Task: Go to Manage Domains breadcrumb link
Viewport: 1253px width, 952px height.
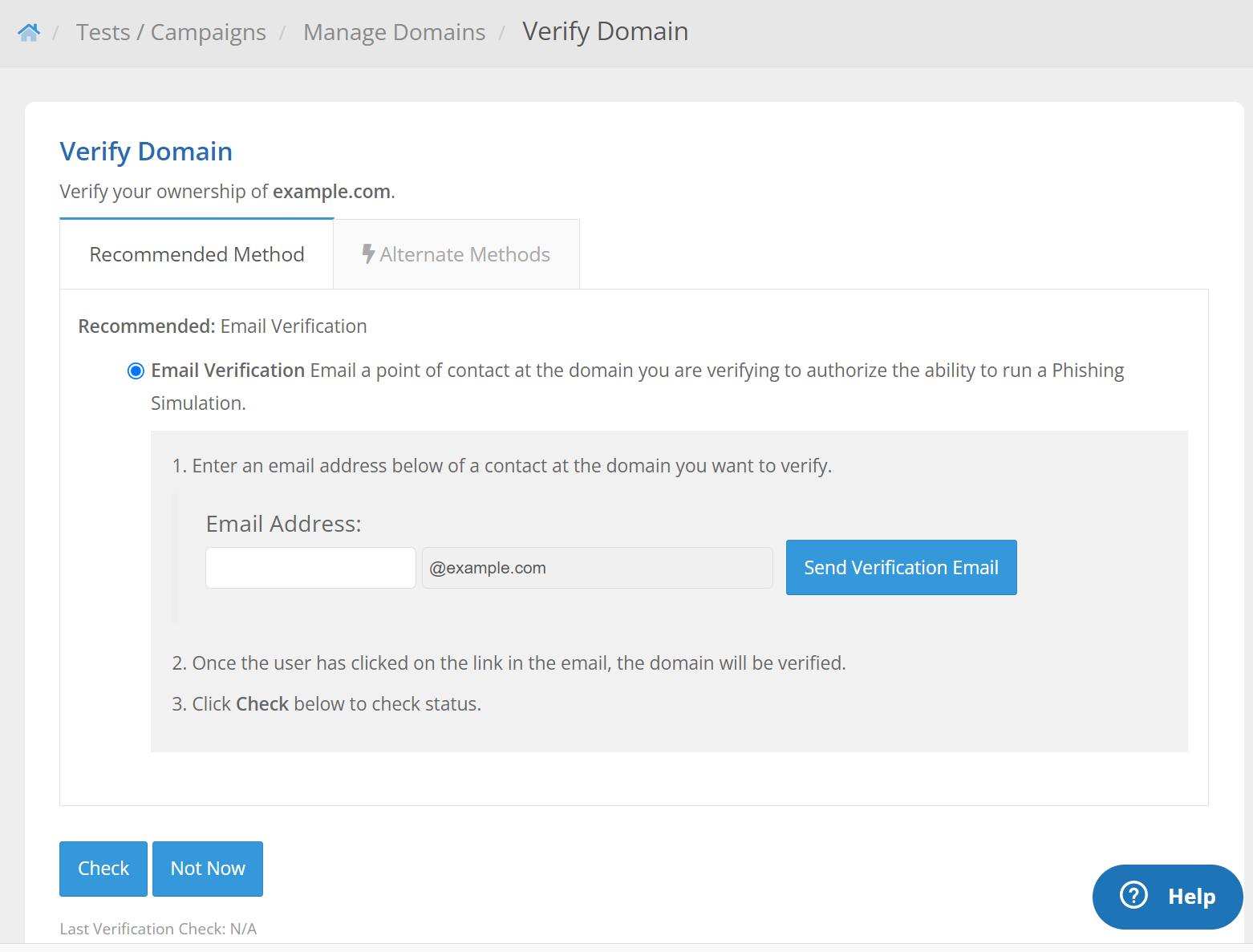Action: click(394, 32)
